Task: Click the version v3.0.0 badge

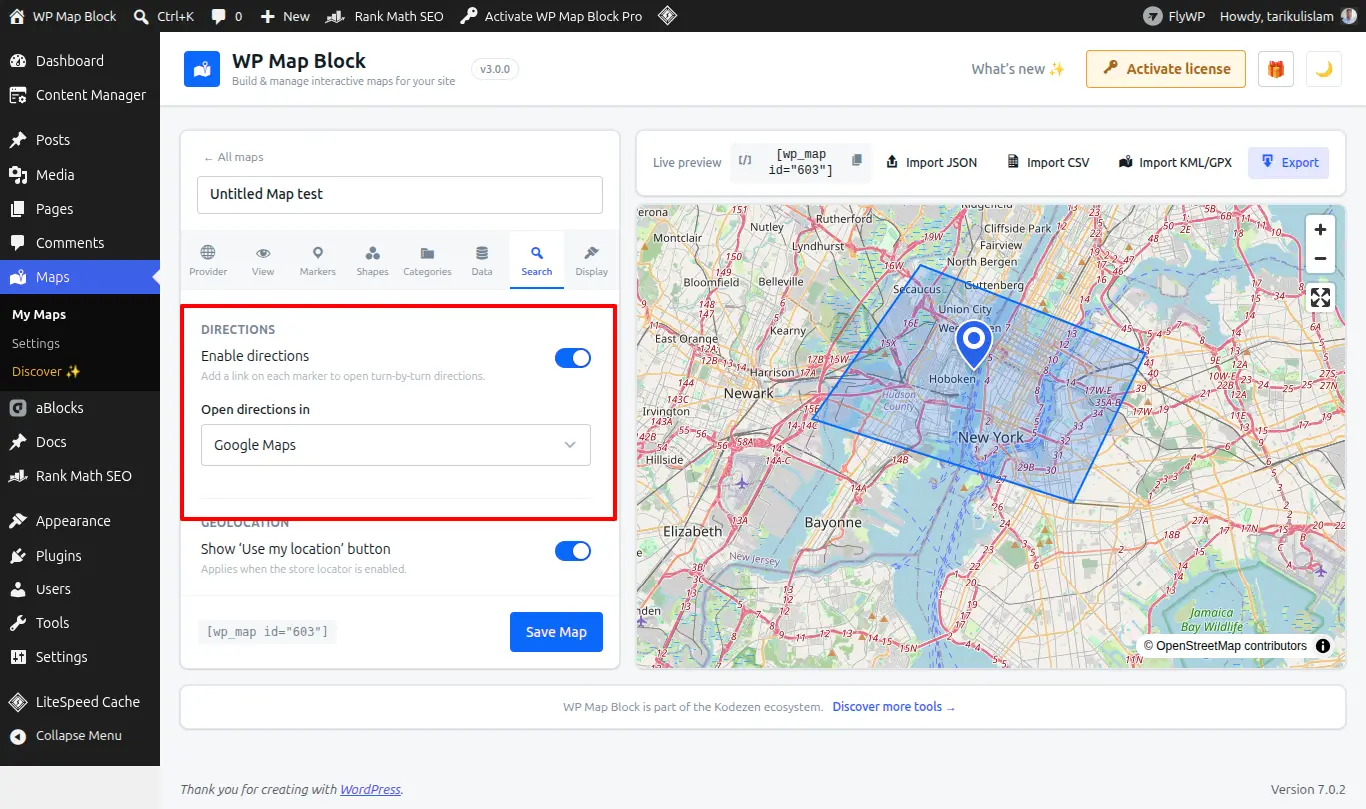Action: tap(495, 69)
